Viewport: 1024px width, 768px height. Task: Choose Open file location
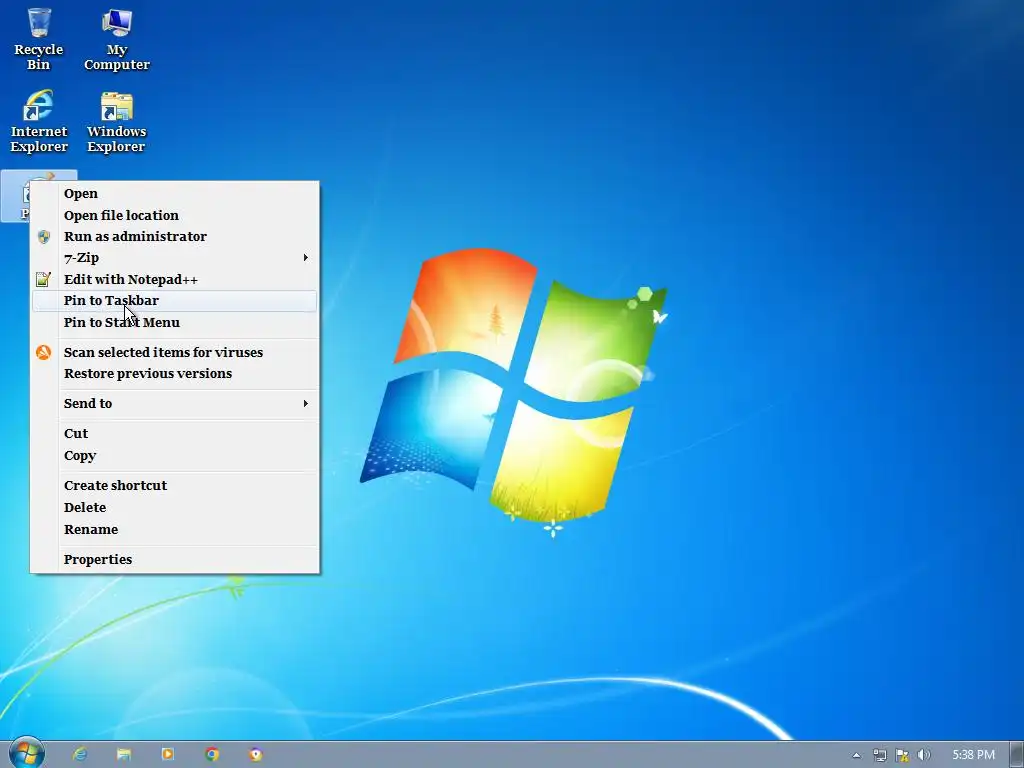174,215
